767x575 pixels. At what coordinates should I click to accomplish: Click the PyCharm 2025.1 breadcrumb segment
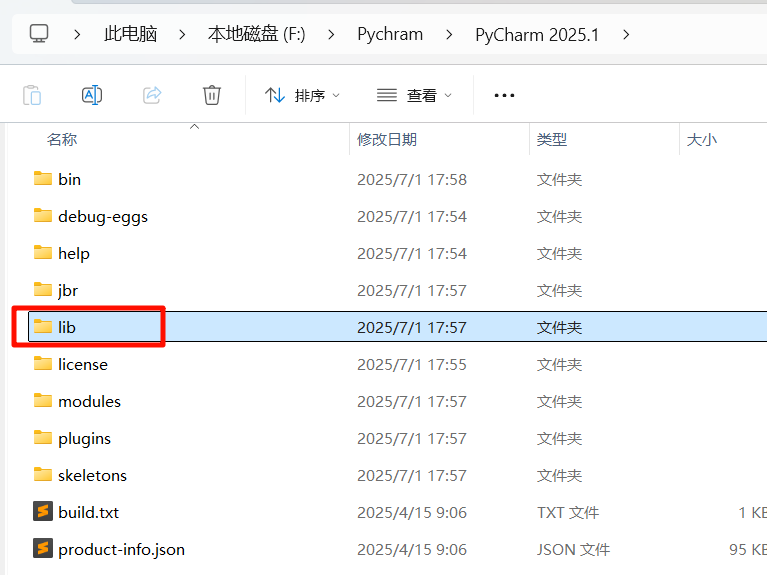point(537,35)
